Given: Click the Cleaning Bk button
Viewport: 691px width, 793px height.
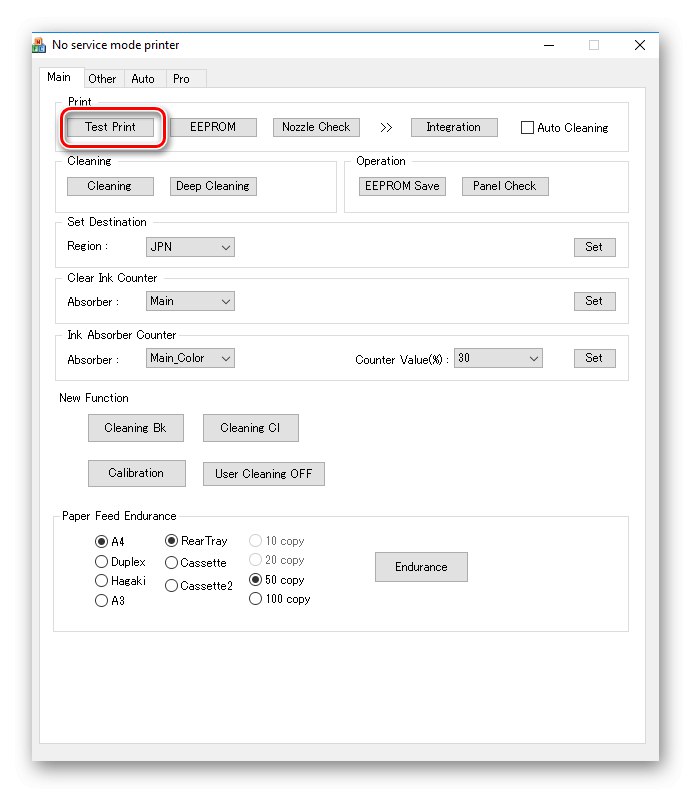Looking at the screenshot, I should 136,428.
